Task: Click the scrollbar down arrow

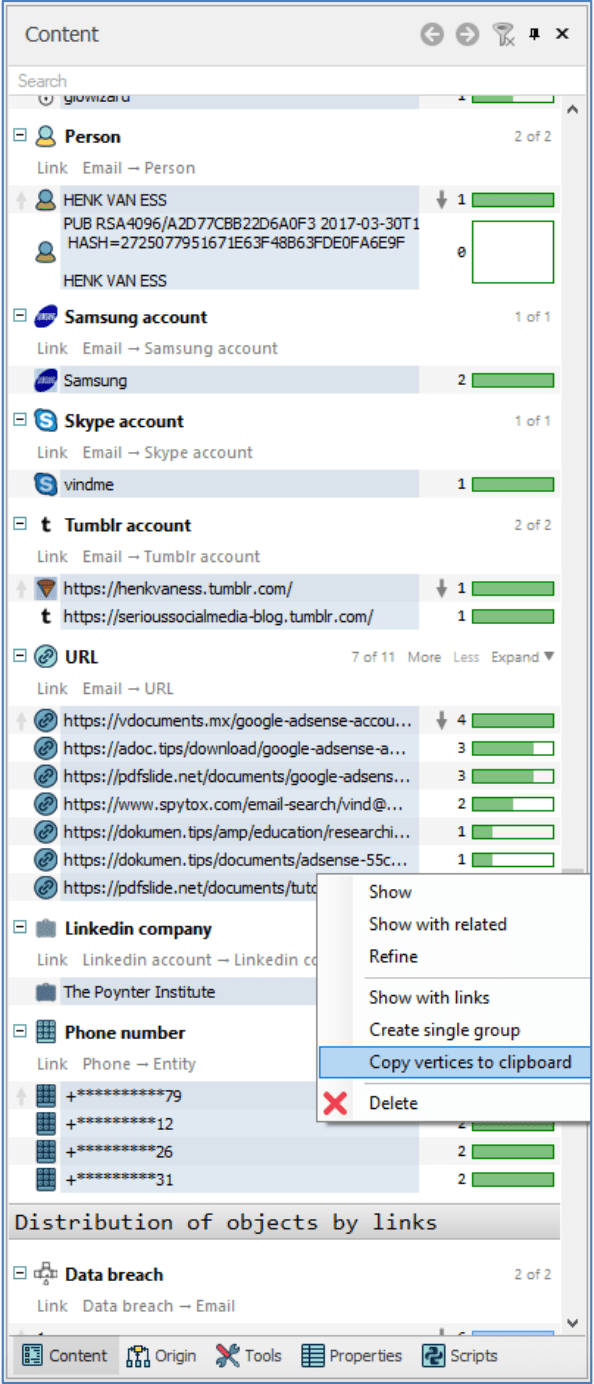Action: point(573,1322)
